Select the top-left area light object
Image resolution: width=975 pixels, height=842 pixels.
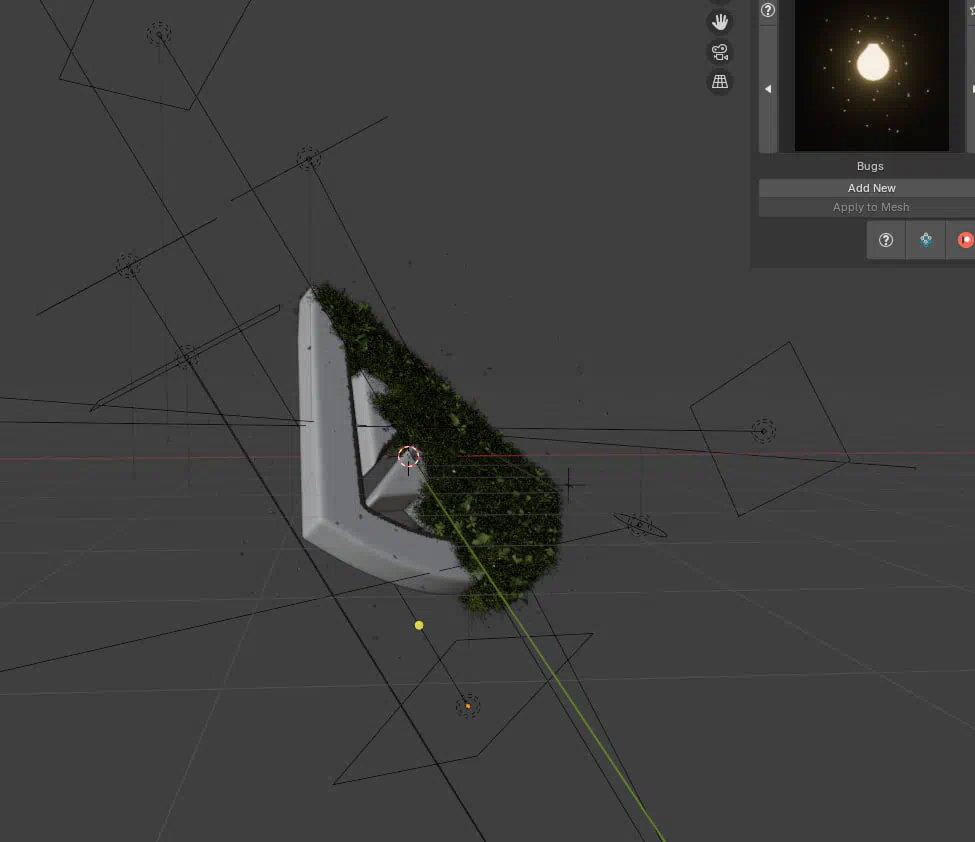coord(159,34)
